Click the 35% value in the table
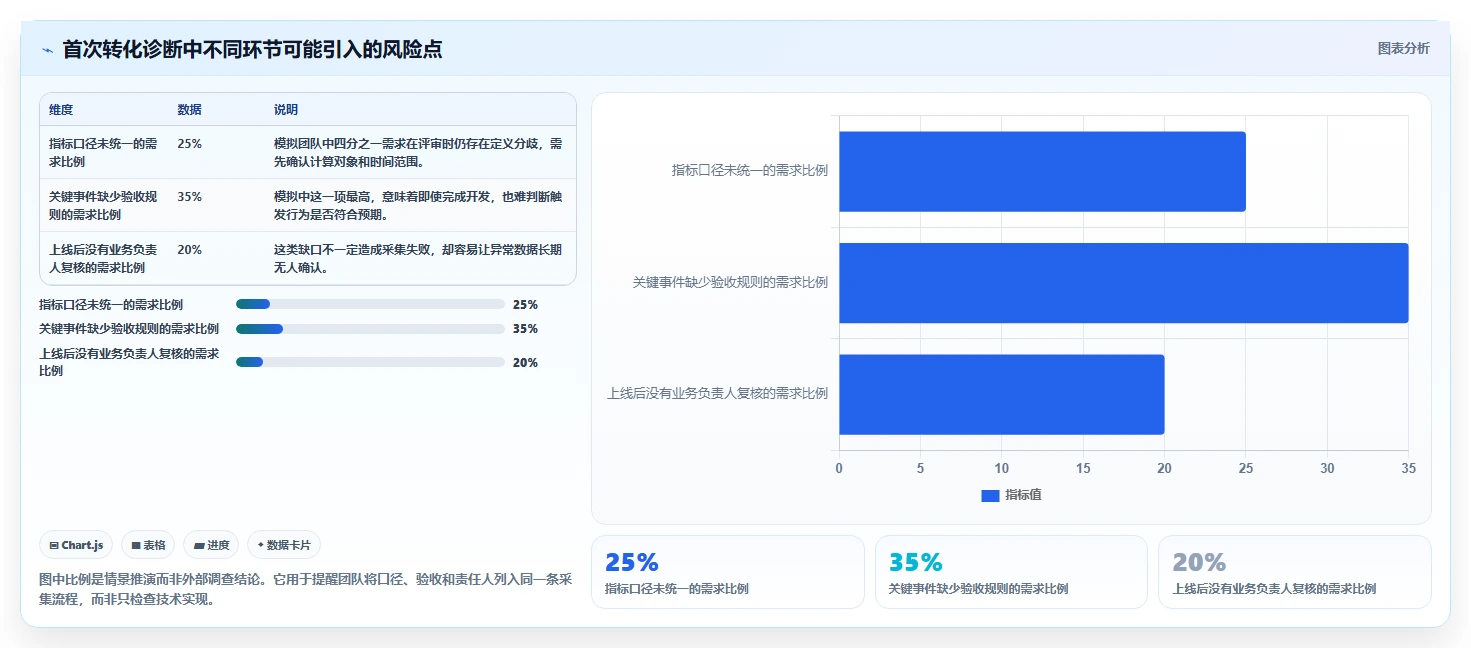1471x648 pixels. tap(189, 197)
